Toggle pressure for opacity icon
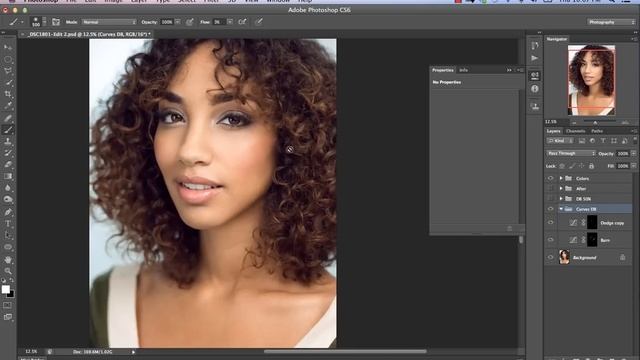This screenshot has width=640, height=360. (190, 22)
